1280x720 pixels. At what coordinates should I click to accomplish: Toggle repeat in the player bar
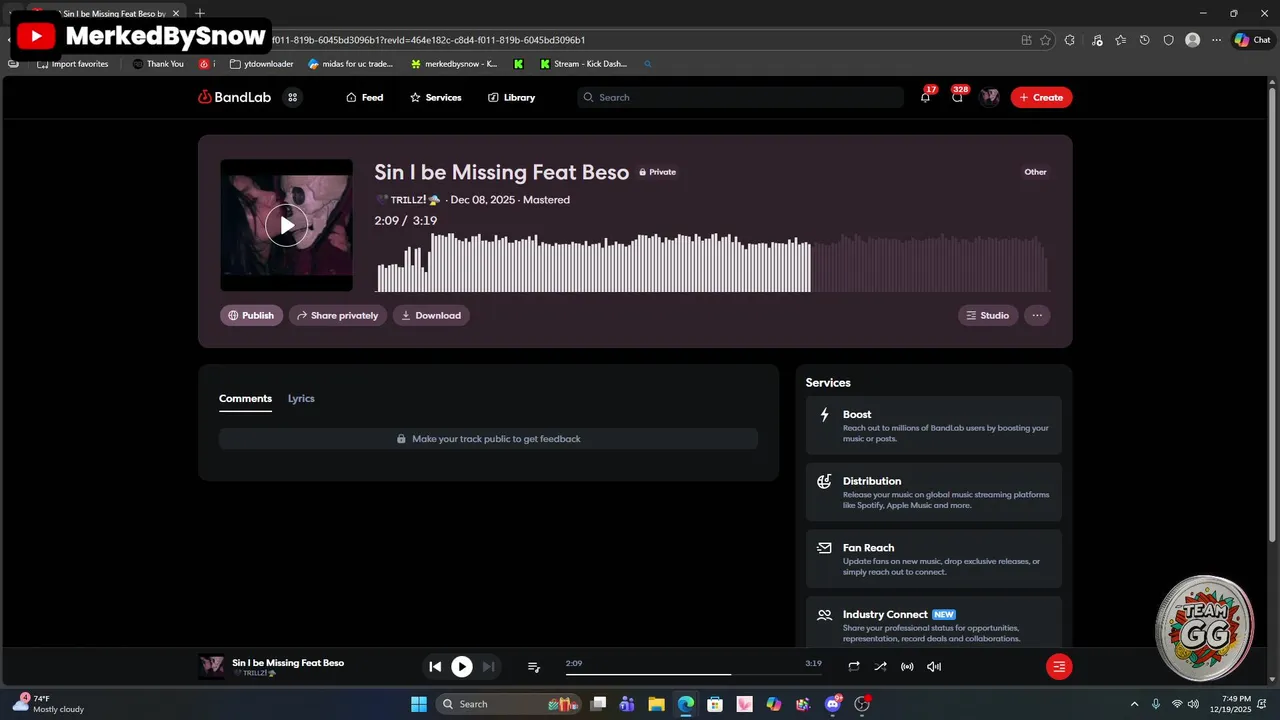click(854, 667)
